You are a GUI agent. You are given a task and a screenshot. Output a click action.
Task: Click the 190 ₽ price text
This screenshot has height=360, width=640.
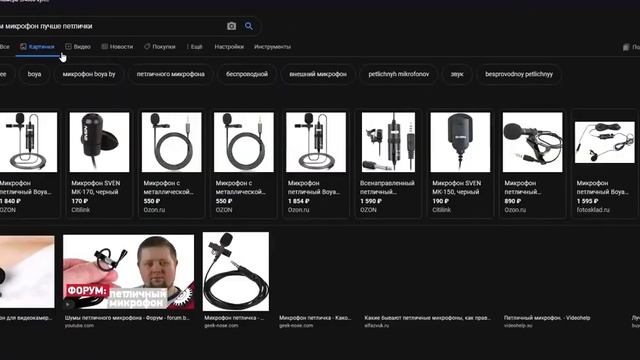(x=440, y=201)
